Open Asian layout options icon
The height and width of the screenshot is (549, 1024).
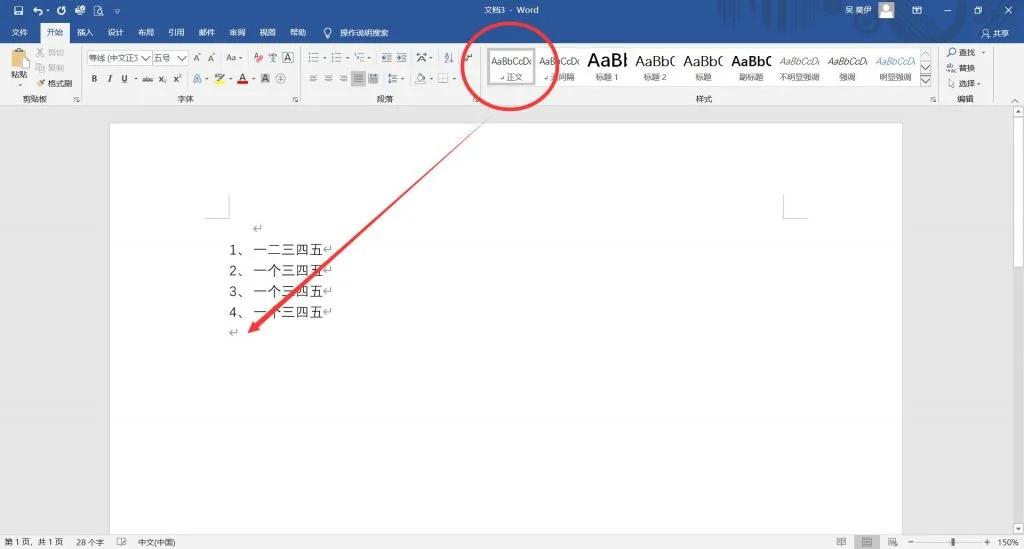pos(423,58)
